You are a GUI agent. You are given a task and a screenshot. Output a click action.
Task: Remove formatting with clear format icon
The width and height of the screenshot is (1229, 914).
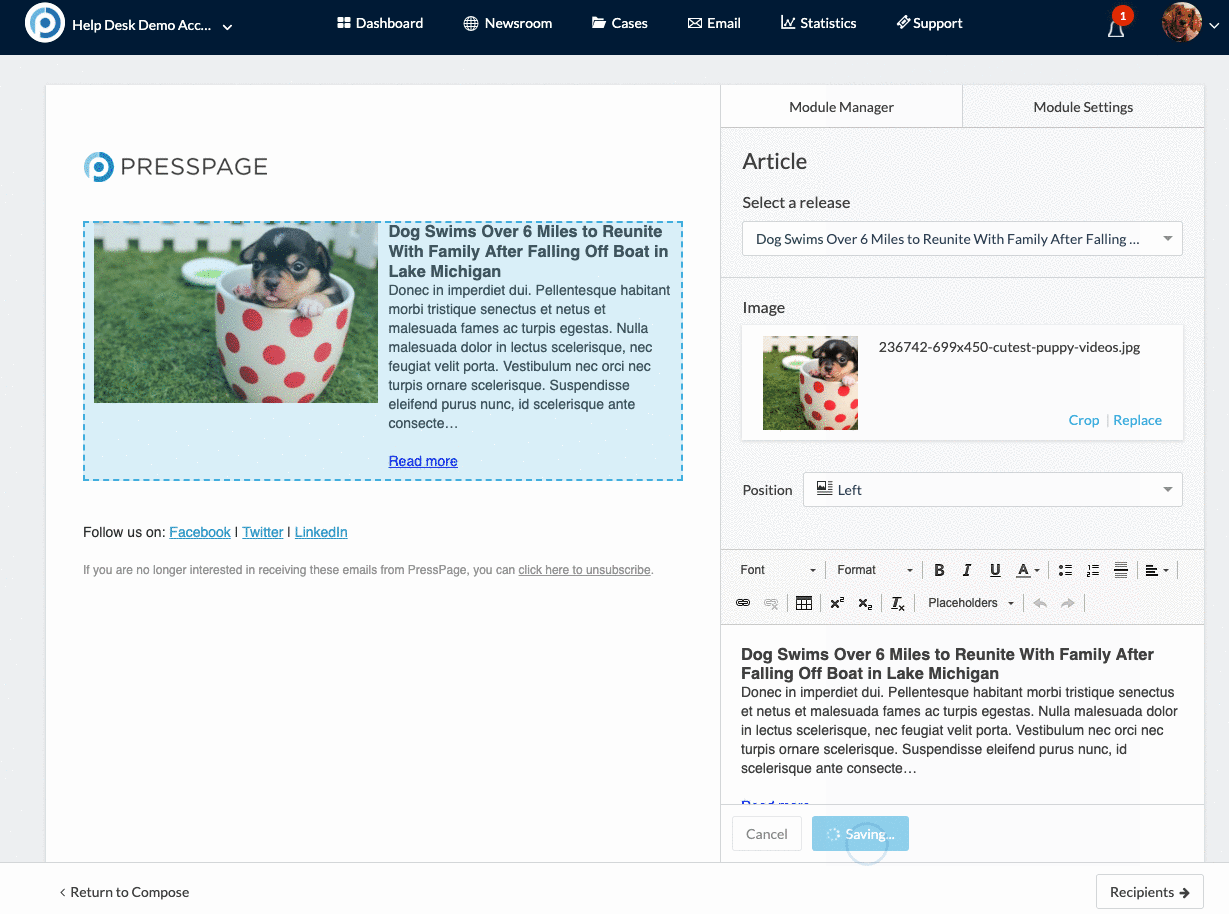(x=898, y=603)
